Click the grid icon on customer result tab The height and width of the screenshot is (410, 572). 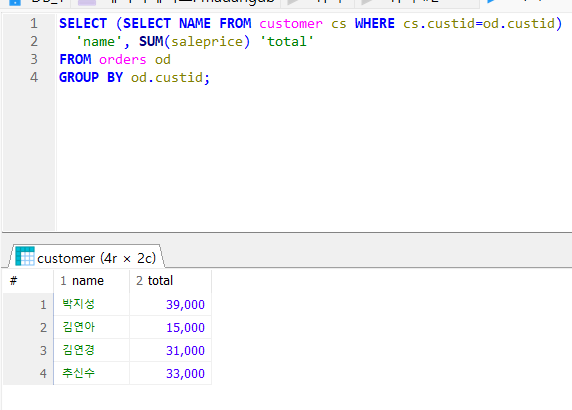click(x=25, y=256)
